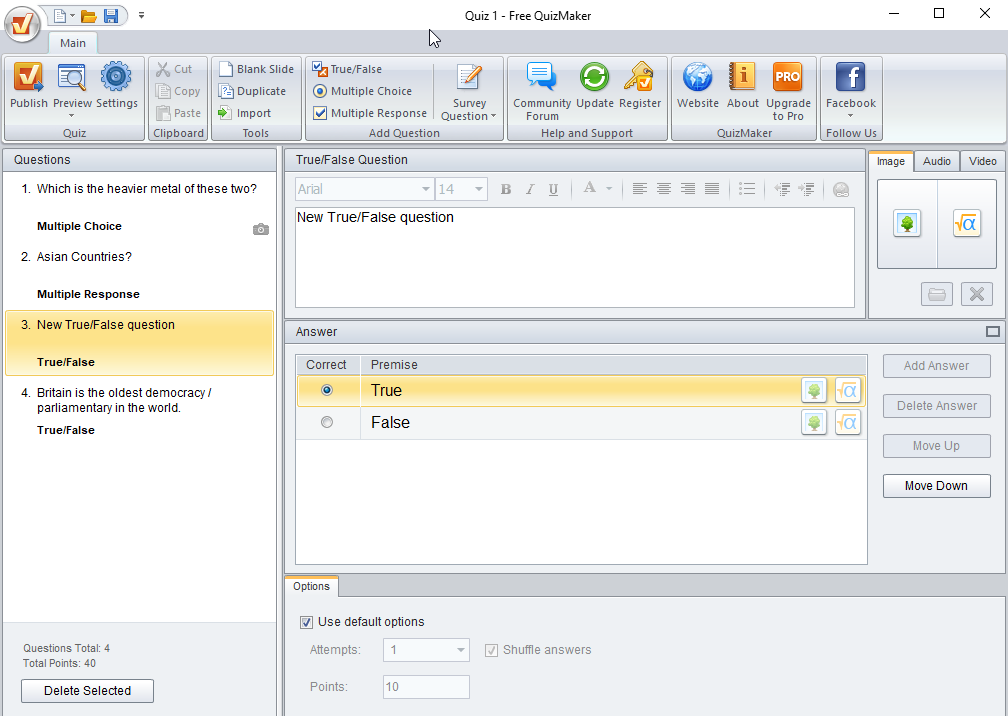Open the About info icon
1008x716 pixels.
742,77
